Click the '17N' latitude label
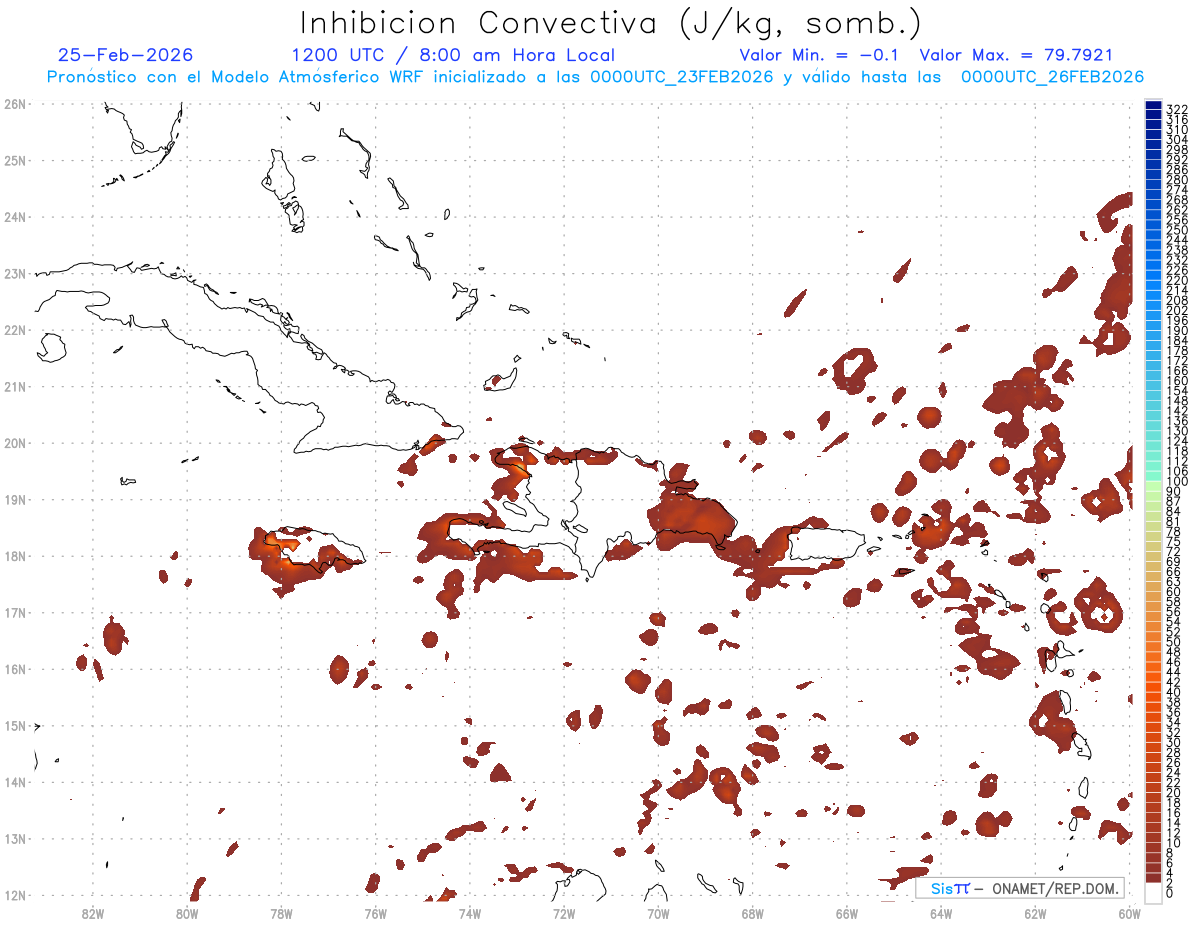1200x927 pixels. (x=14, y=612)
